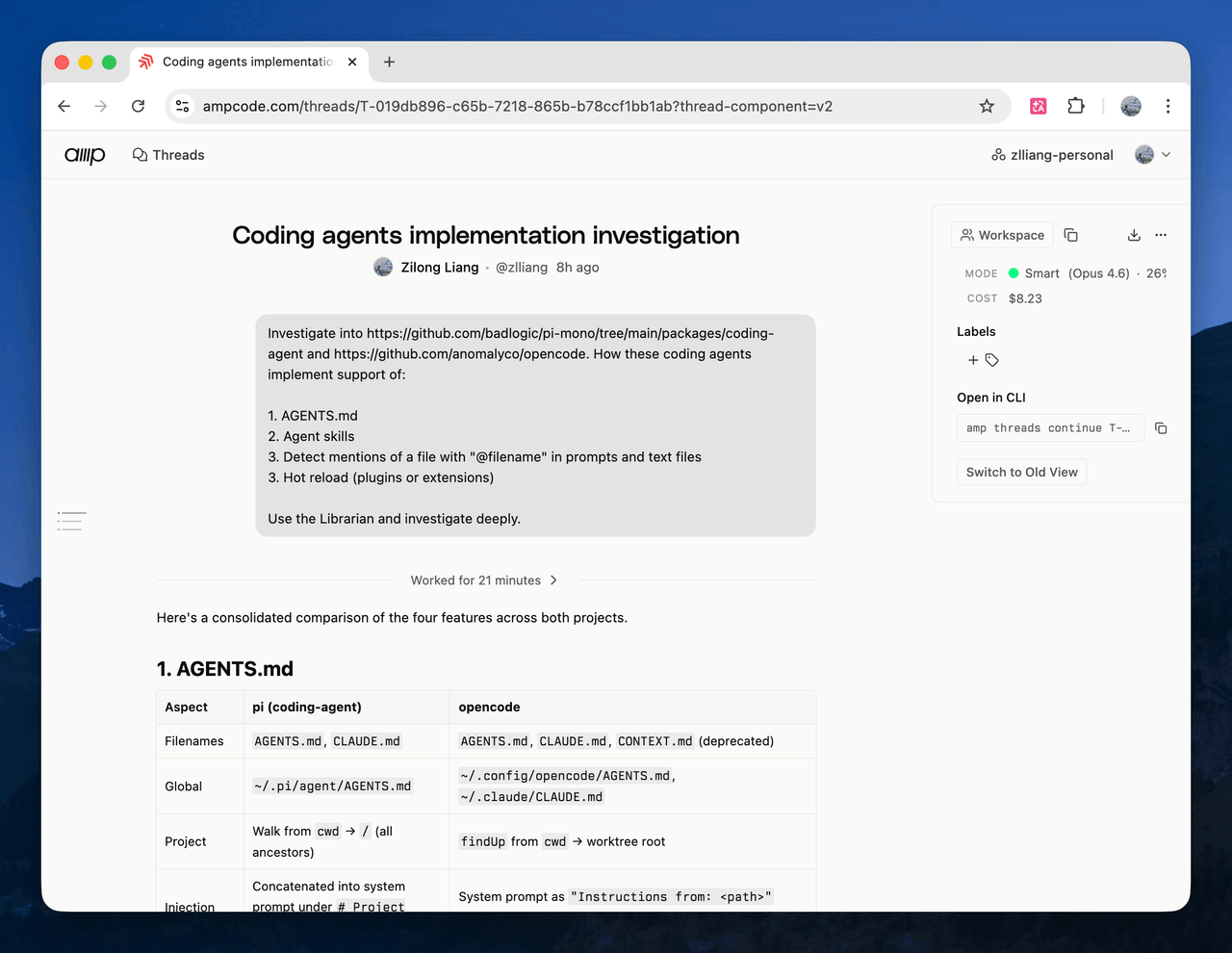This screenshot has width=1232, height=953.
Task: Open the browser Extensions puzzle menu
Action: point(1076,106)
